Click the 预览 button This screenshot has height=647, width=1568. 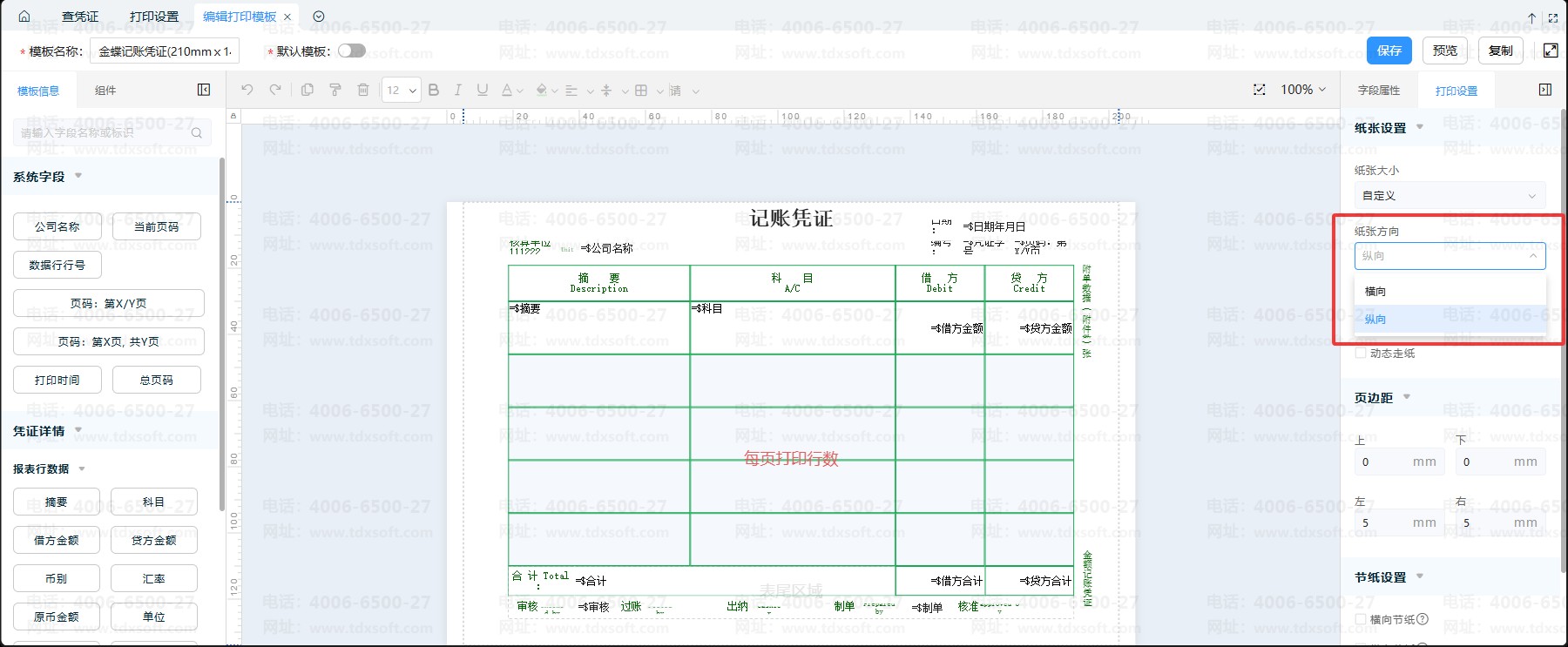[1445, 51]
